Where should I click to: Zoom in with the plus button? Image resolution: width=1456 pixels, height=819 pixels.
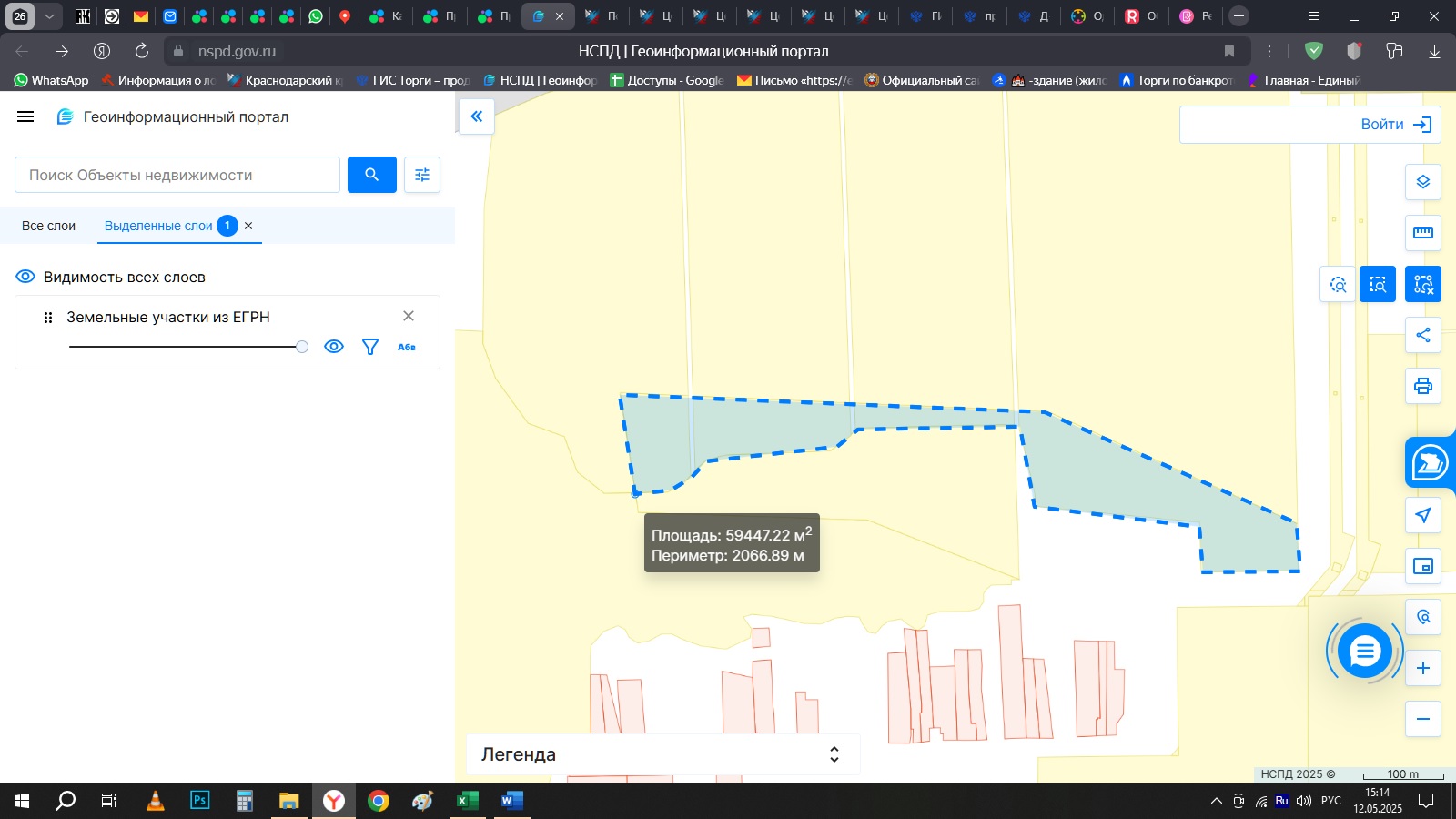point(1423,668)
